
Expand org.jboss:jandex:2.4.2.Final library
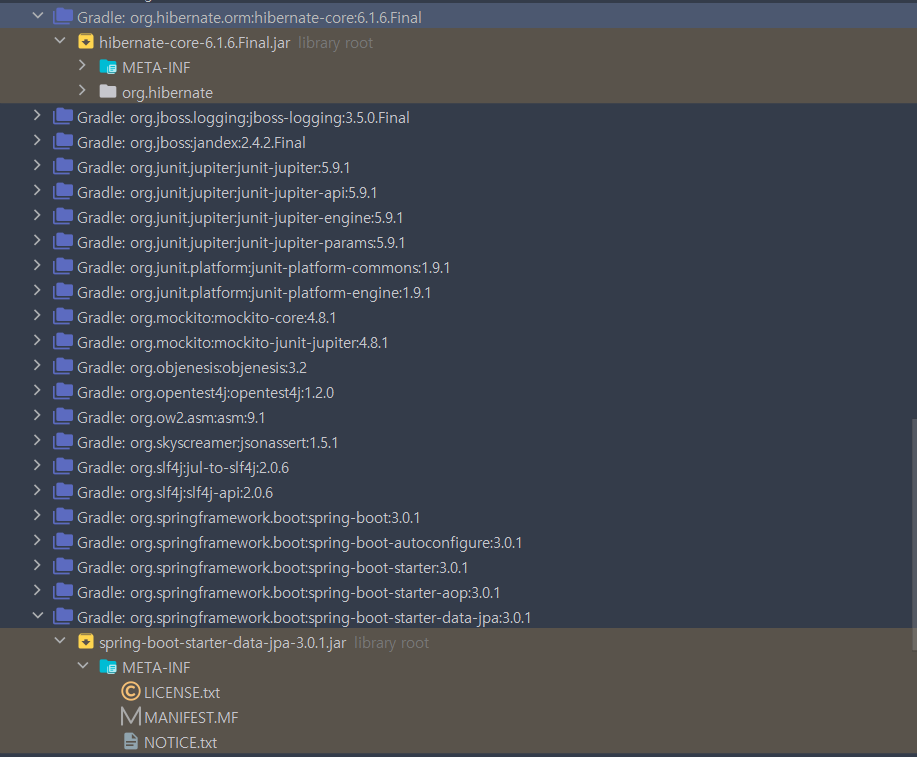click(x=37, y=140)
